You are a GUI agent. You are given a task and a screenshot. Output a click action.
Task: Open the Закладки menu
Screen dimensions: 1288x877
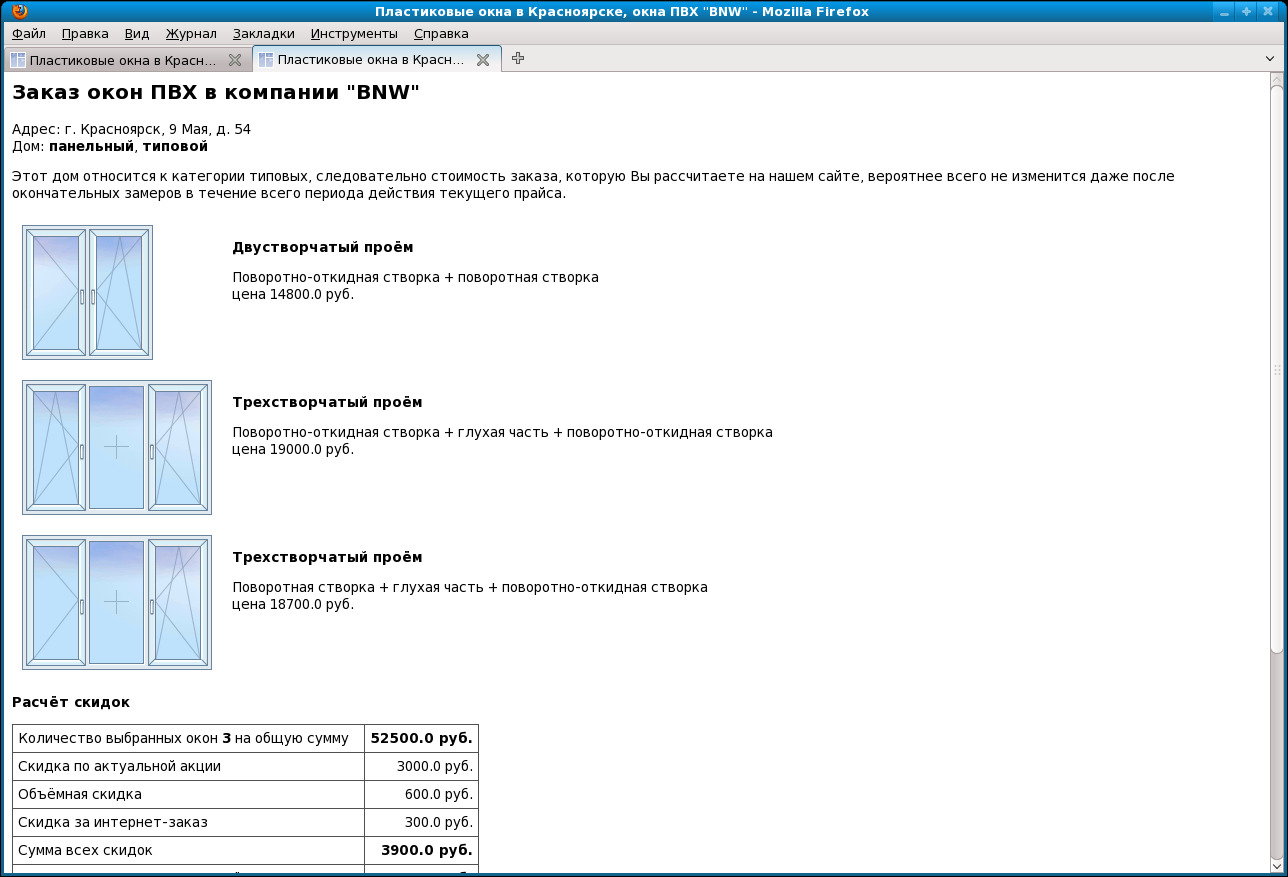(263, 33)
